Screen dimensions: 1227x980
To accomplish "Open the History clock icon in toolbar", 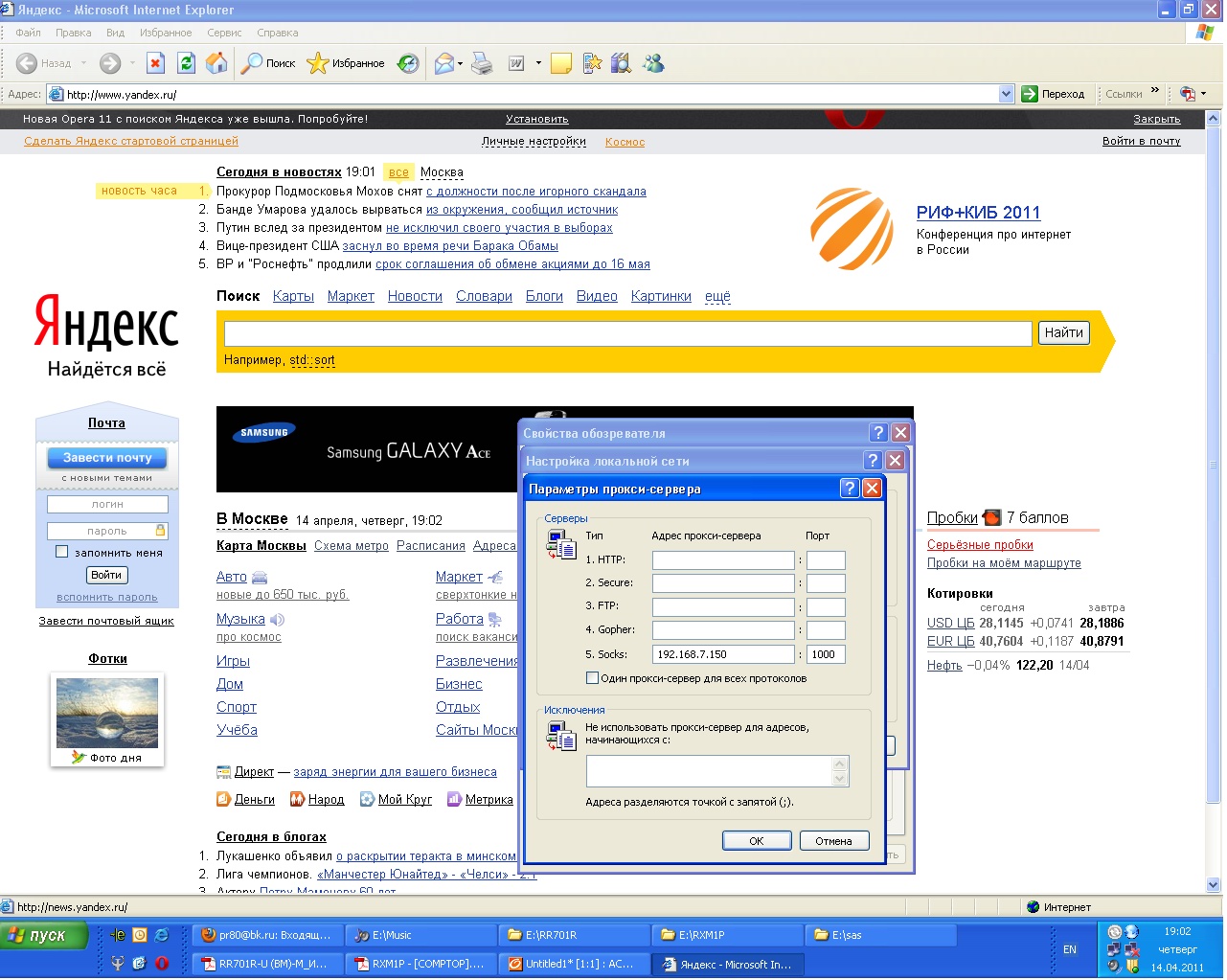I will pyautogui.click(x=408, y=63).
